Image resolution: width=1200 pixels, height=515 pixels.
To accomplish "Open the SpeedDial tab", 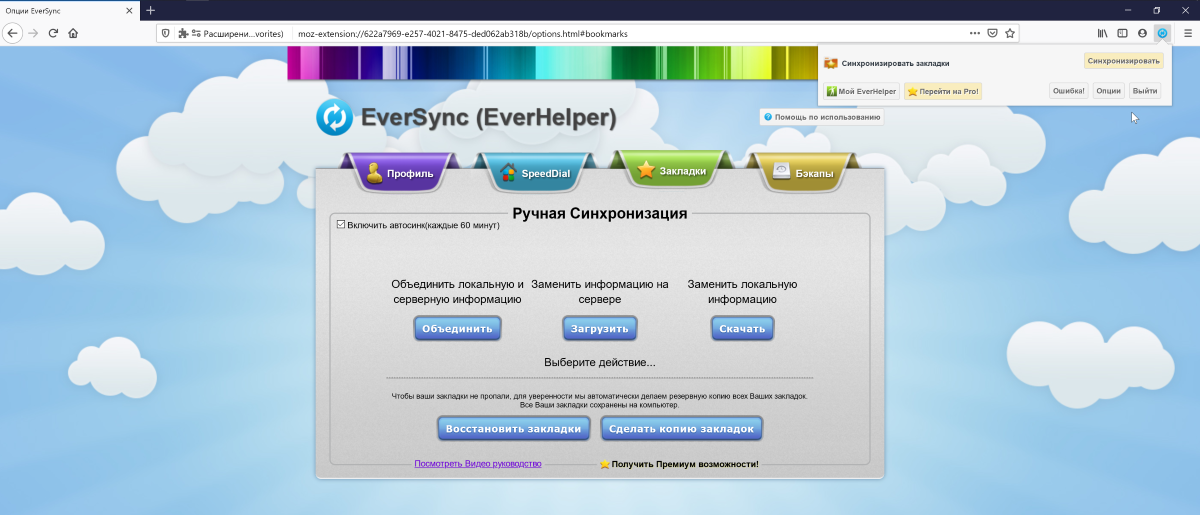I will (x=535, y=173).
